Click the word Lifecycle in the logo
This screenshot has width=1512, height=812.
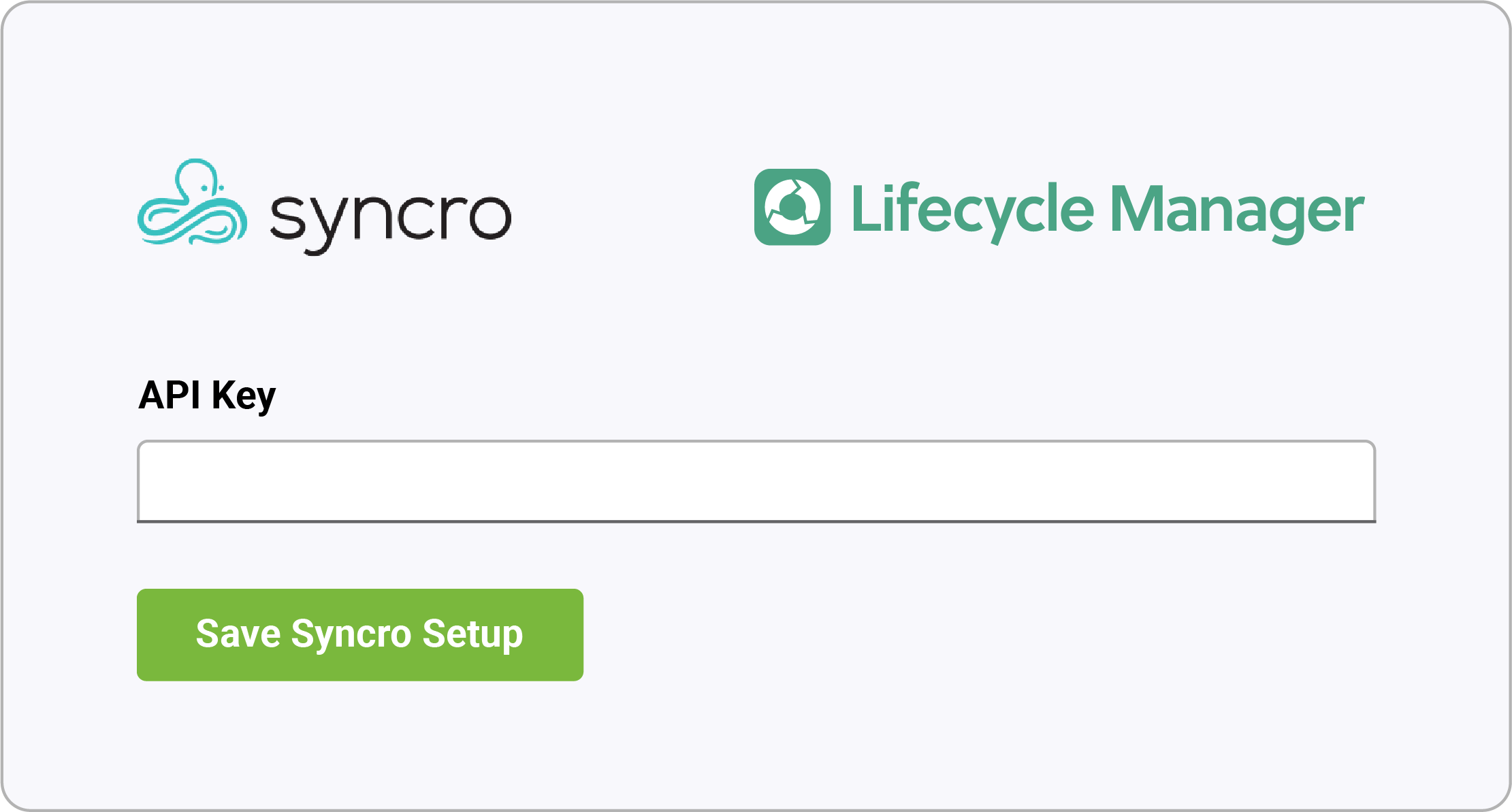tap(972, 210)
